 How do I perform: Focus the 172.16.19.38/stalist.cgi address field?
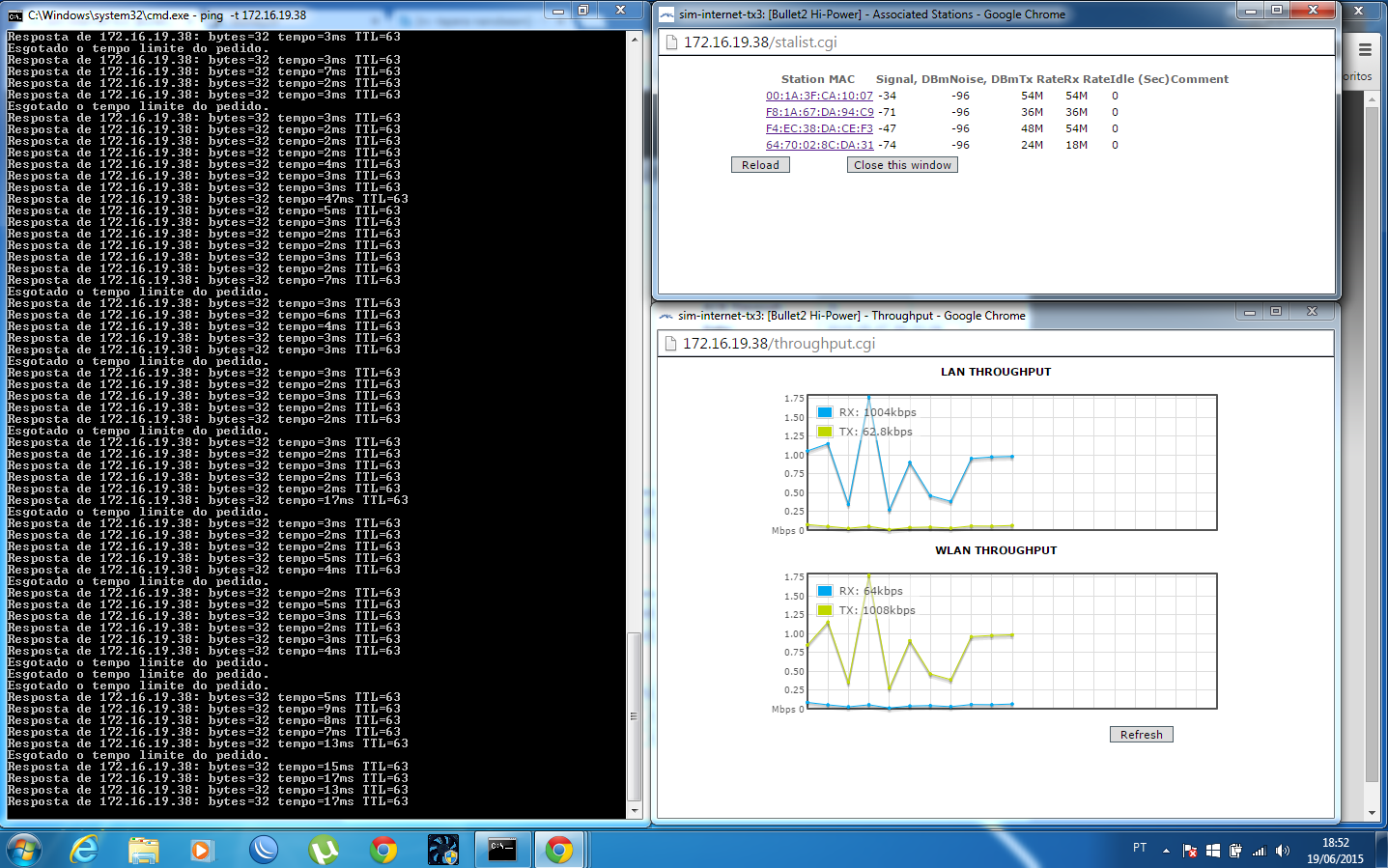point(997,42)
